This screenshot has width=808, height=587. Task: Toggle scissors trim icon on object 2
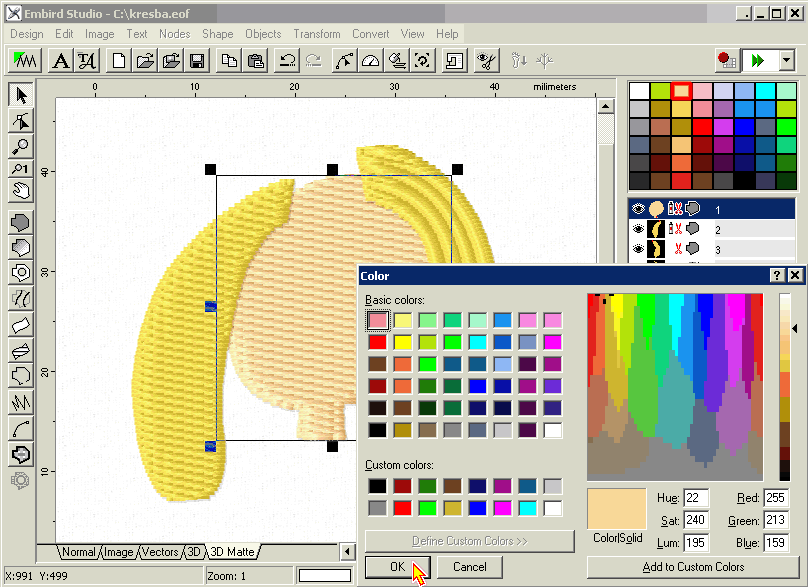click(678, 228)
